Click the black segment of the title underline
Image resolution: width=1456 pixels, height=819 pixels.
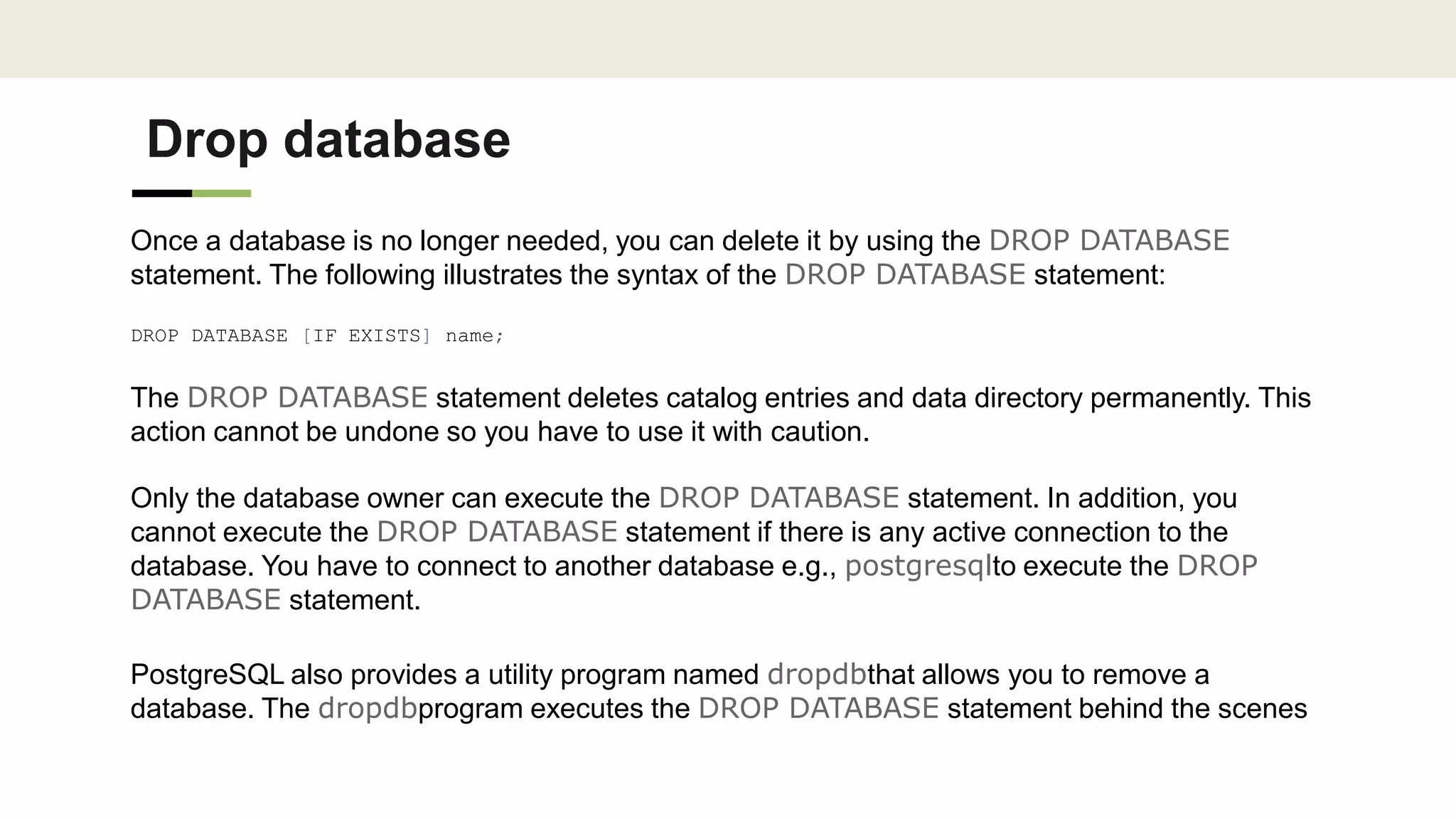161,193
